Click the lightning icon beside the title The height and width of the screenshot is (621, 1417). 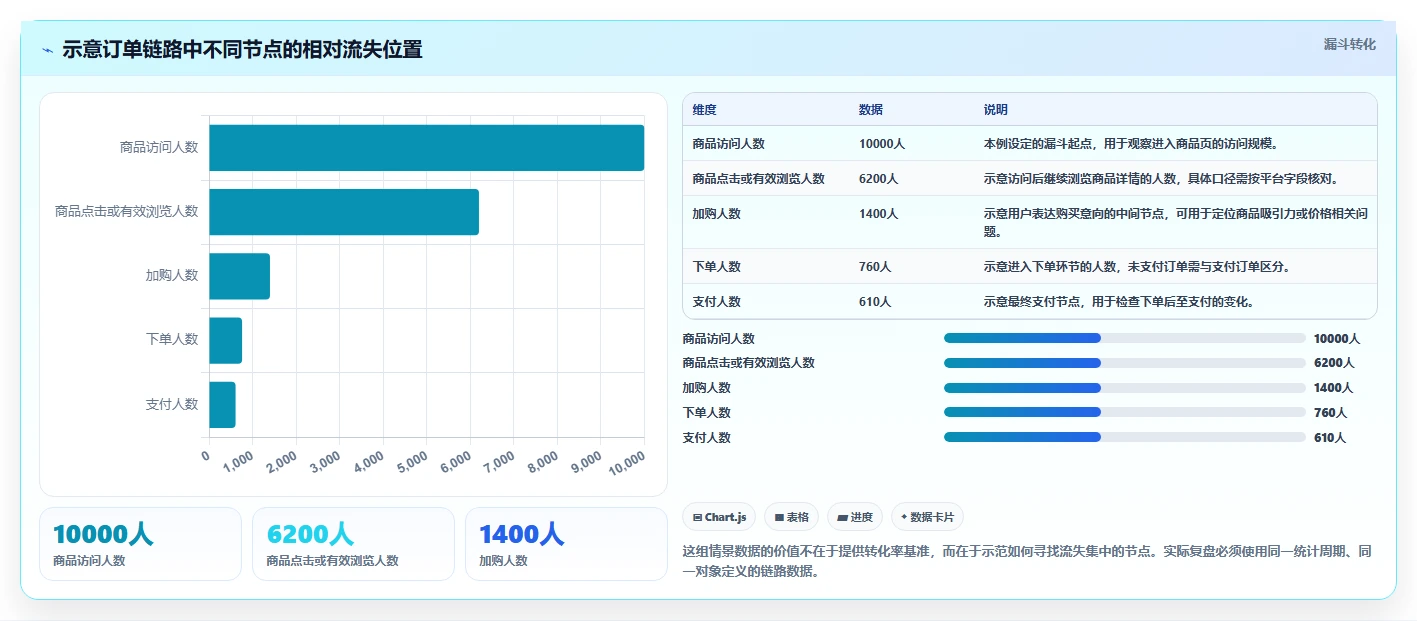(x=48, y=50)
